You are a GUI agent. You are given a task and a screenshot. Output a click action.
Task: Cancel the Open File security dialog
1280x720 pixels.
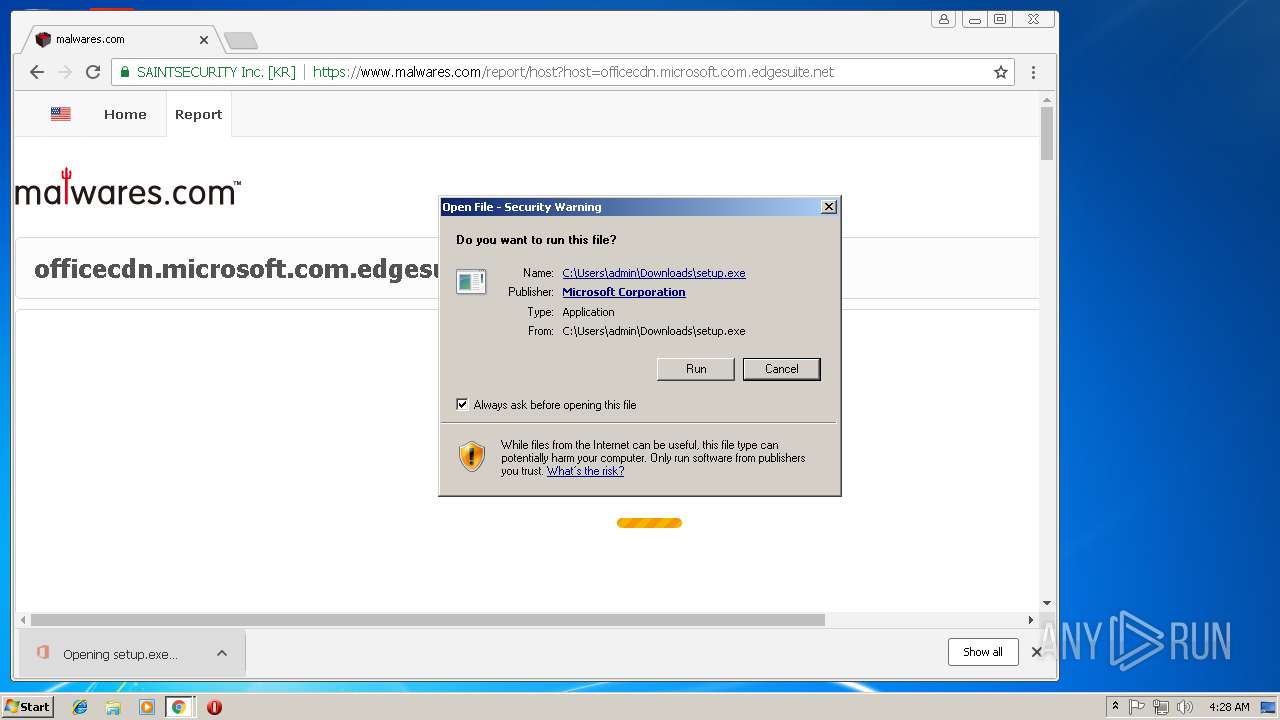[x=781, y=369]
